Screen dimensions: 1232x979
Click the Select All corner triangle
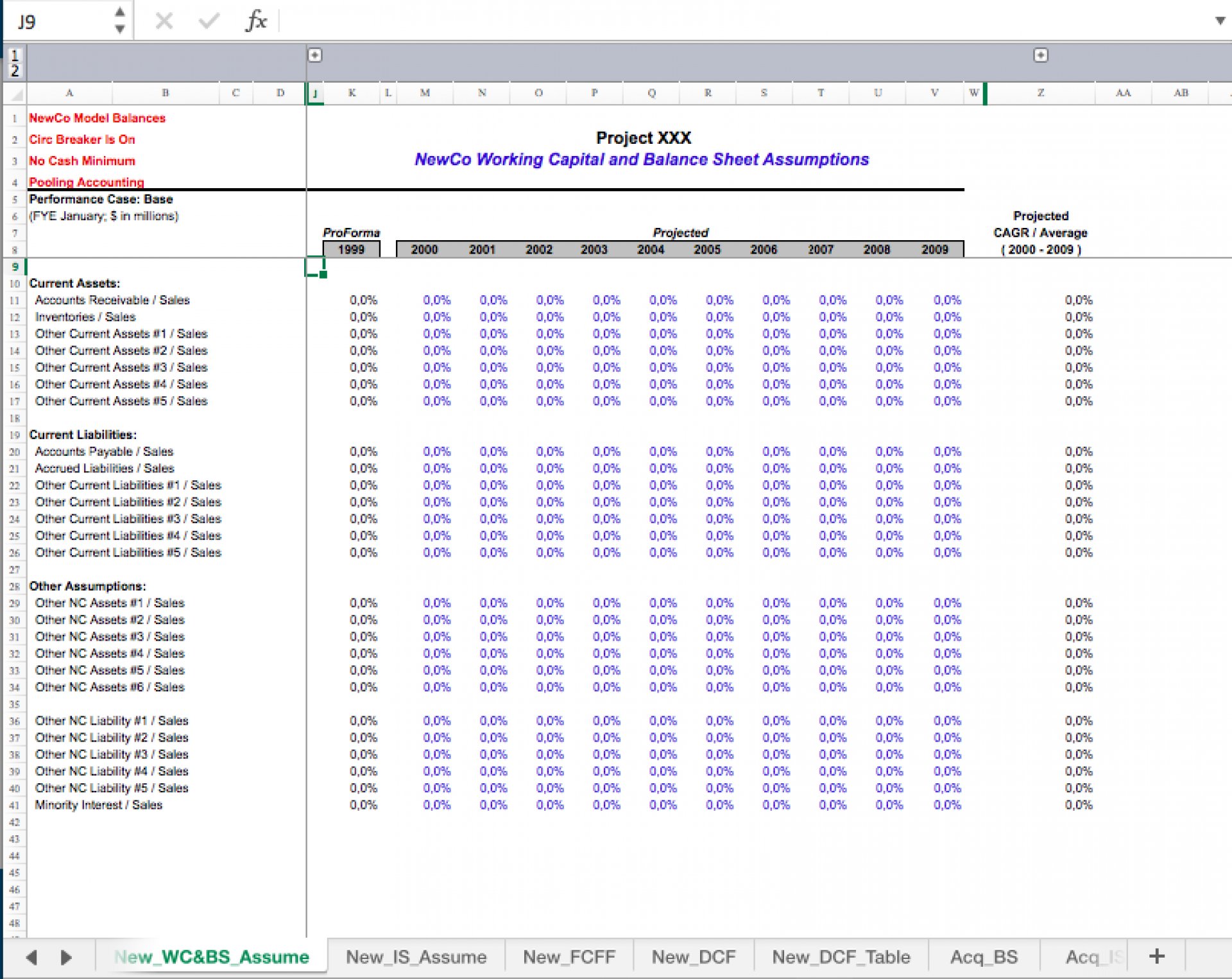pyautogui.click(x=15, y=94)
